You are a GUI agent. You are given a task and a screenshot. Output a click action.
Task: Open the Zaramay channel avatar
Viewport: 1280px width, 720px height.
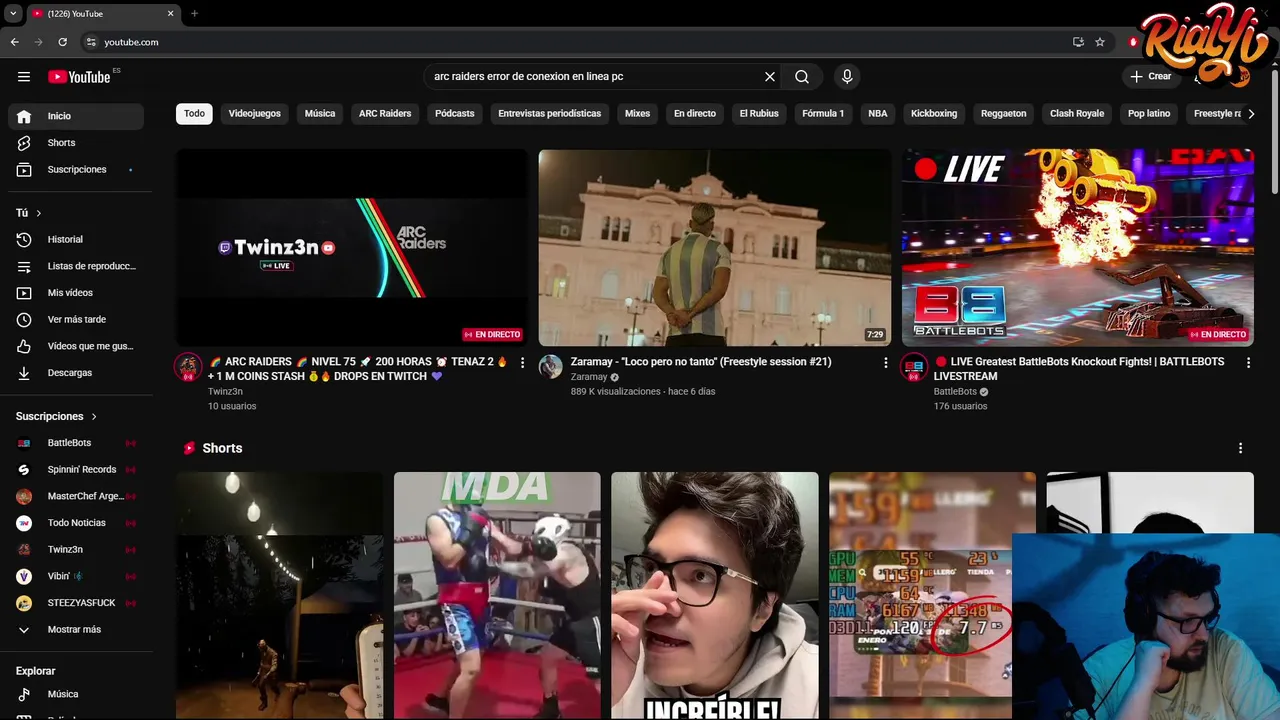[551, 366]
